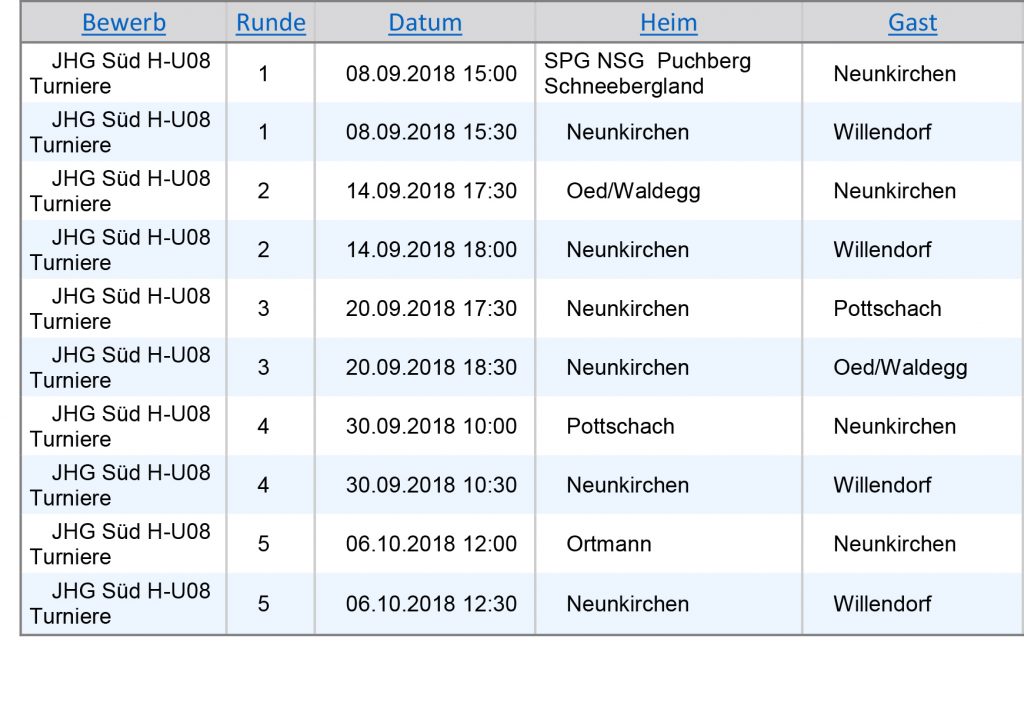Click Pottschach in the Gast column
Viewport: 1024px width, 712px height.
[x=887, y=309]
